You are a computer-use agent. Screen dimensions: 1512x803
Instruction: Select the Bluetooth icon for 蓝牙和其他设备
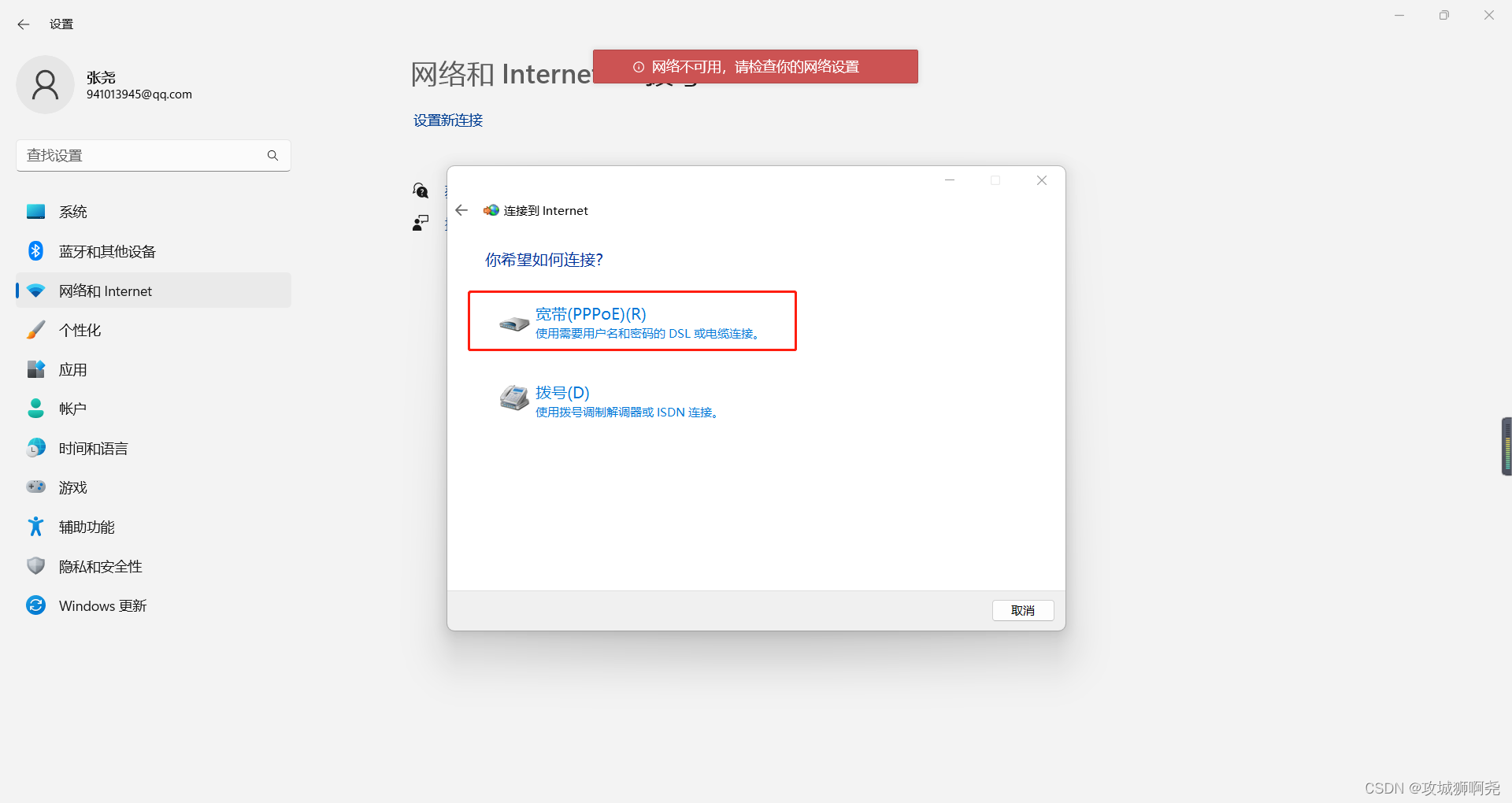pos(35,251)
